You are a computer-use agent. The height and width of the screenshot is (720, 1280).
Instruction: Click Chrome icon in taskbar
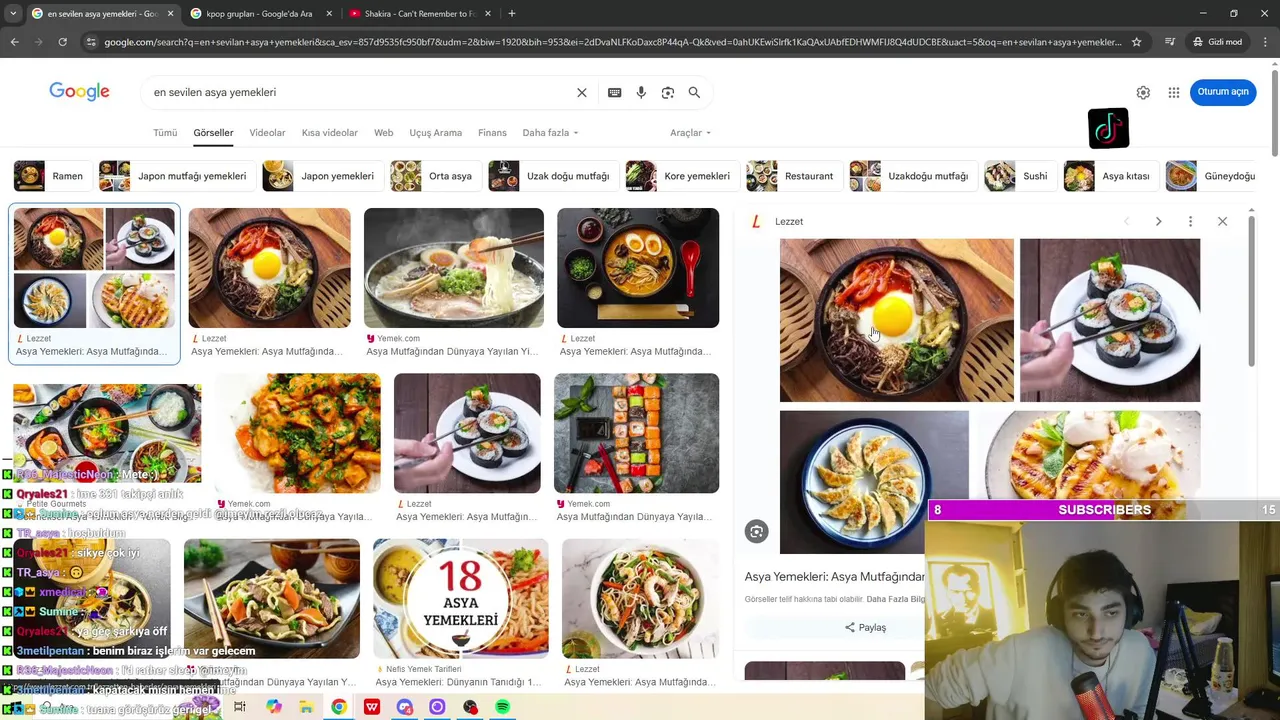[339, 707]
